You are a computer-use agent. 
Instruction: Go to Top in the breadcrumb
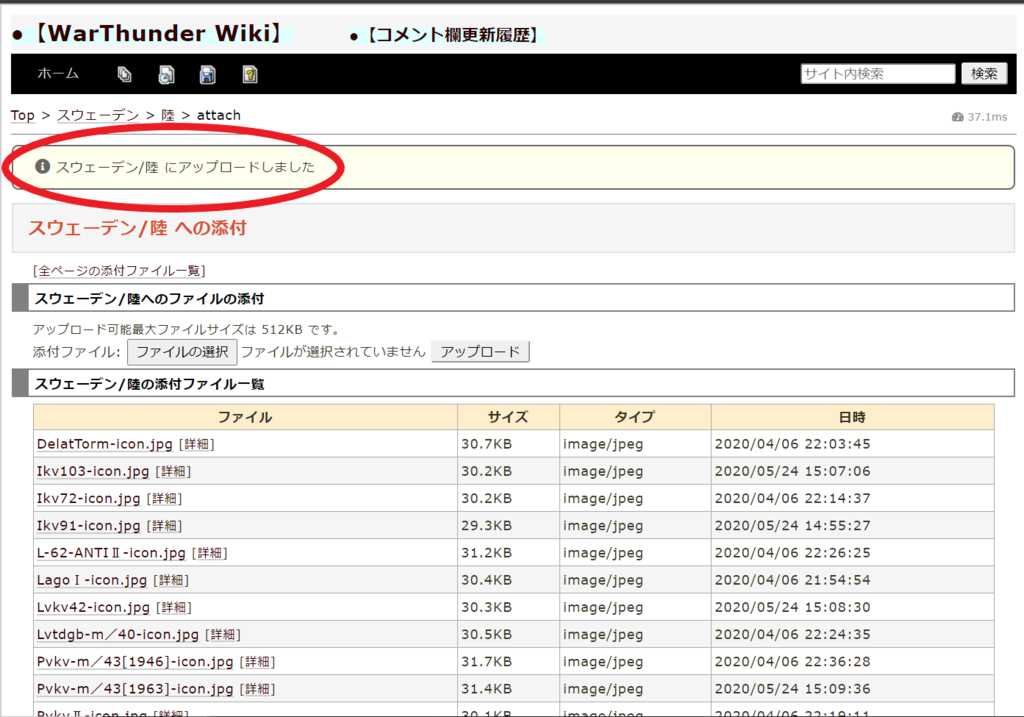pos(23,115)
